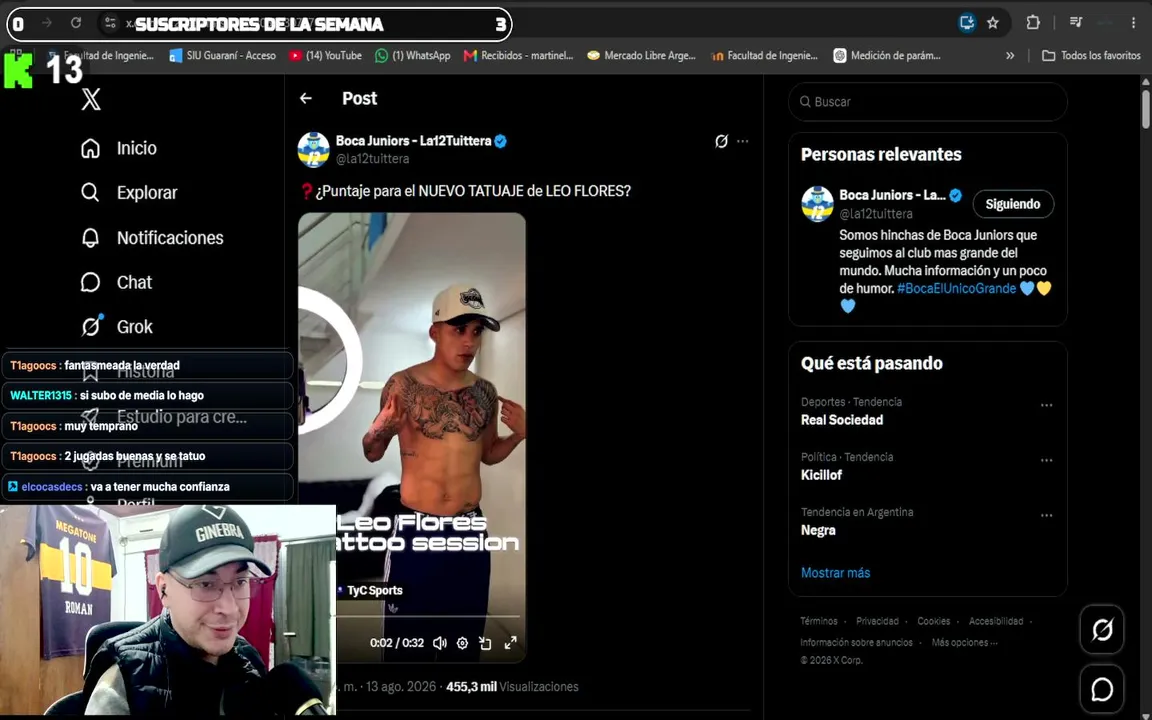
Task: Click the home icon beside Inicio
Action: click(x=90, y=148)
